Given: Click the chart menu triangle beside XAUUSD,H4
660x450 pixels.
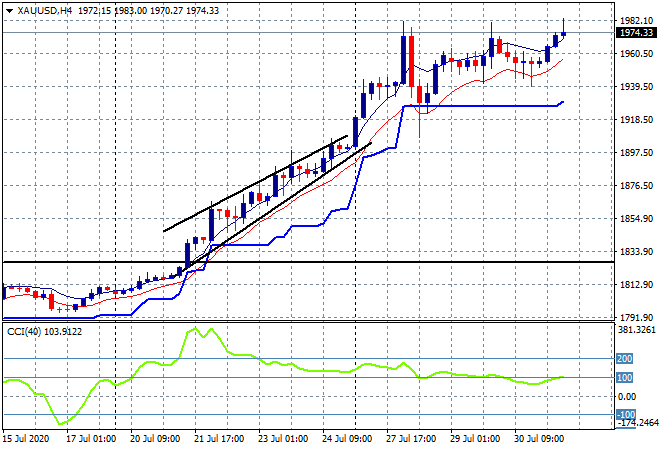Looking at the screenshot, I should click(x=9, y=11).
